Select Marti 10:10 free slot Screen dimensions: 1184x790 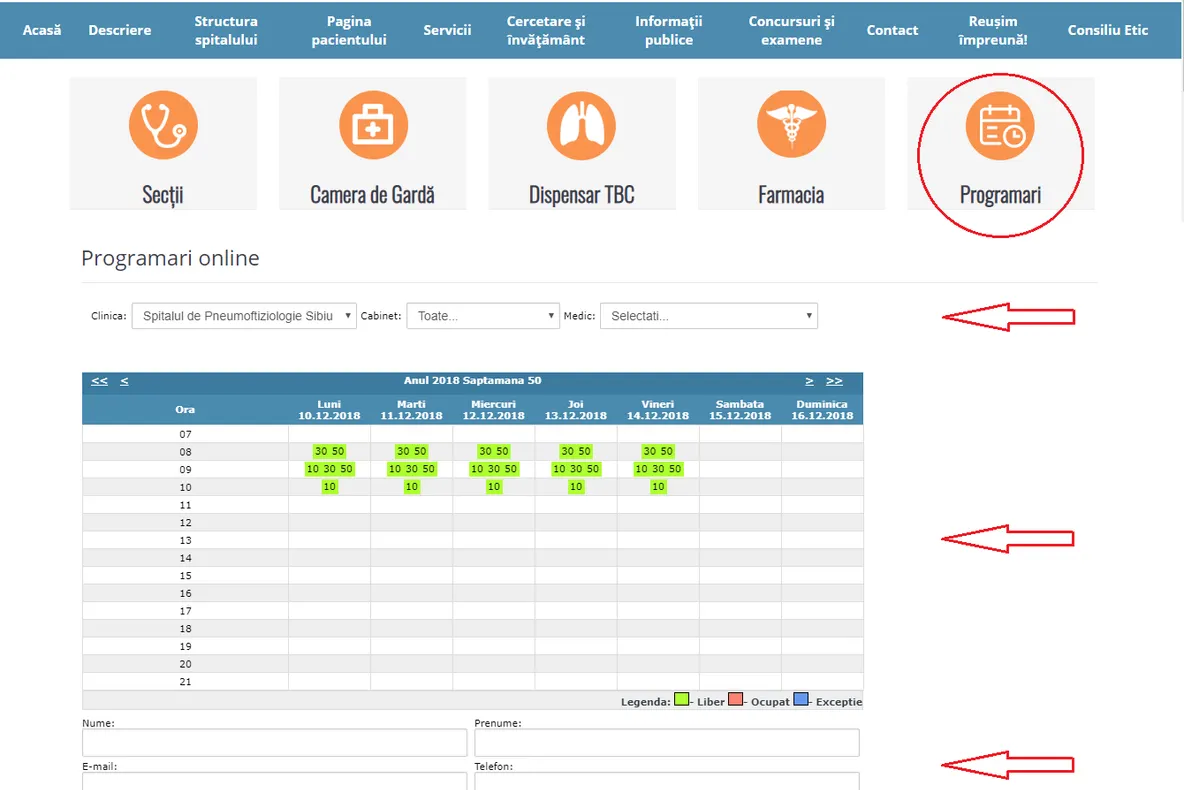click(412, 486)
